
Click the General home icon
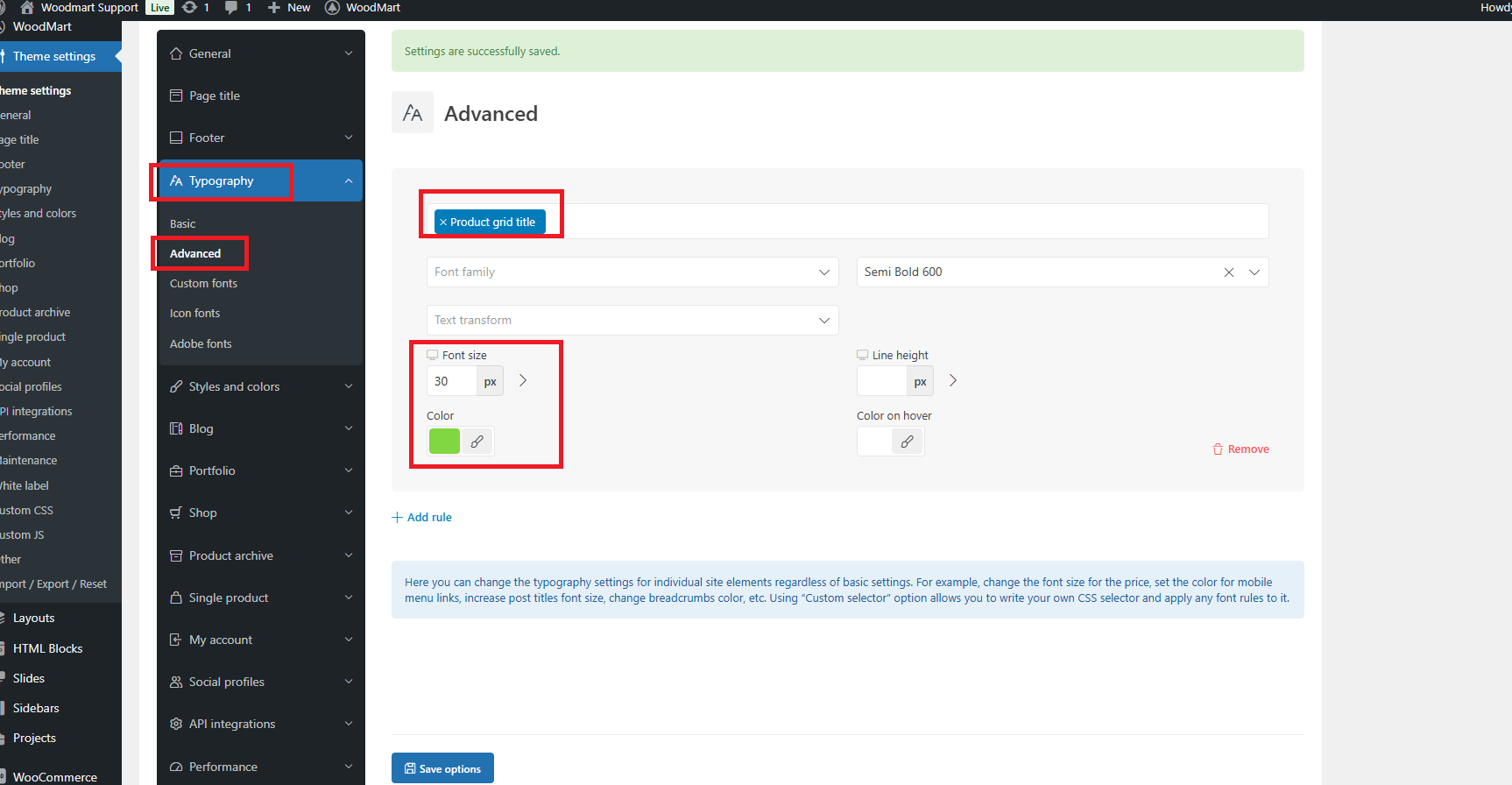click(176, 53)
